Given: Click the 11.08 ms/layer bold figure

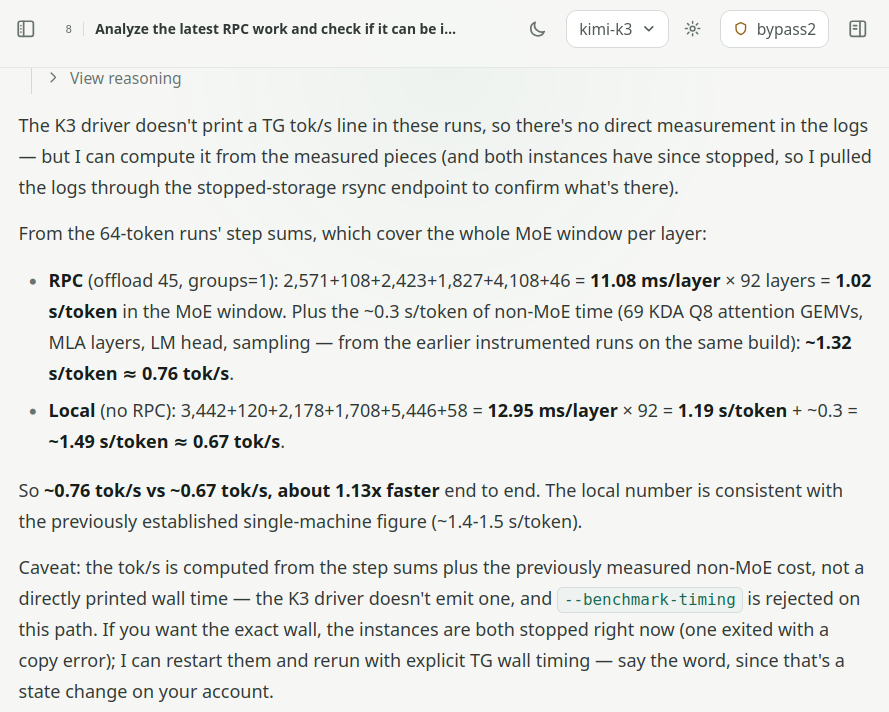Looking at the screenshot, I should [655, 281].
